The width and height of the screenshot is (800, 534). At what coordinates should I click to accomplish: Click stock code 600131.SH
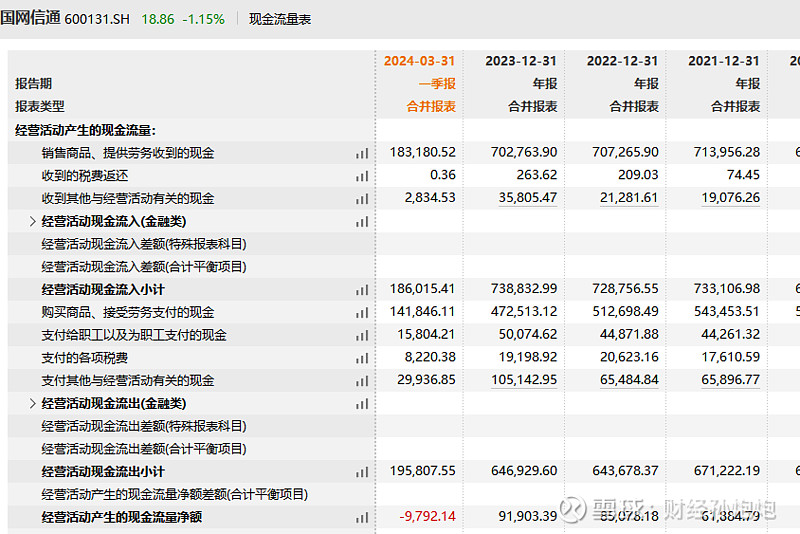(97, 19)
